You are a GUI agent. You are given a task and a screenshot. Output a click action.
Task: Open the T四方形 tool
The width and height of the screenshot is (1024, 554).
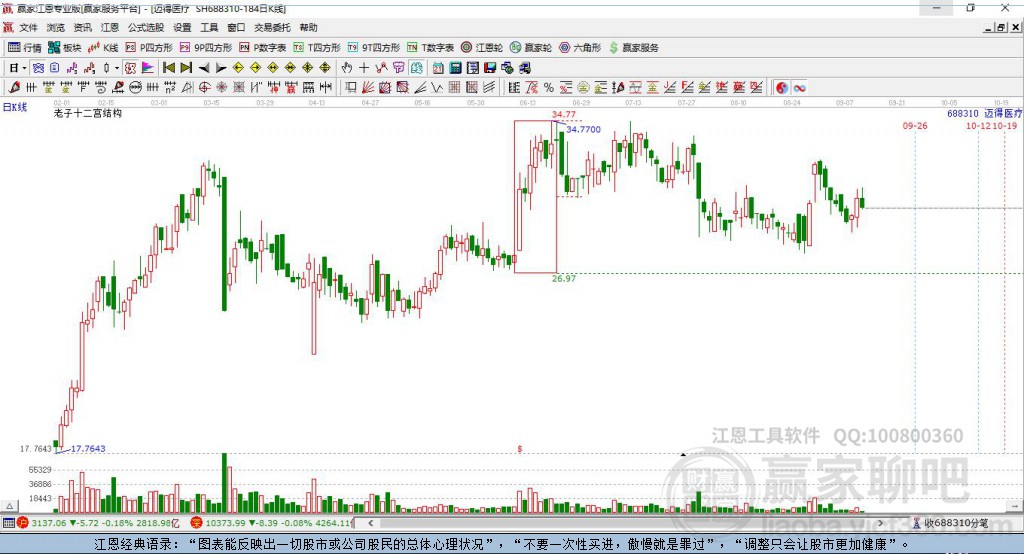coord(317,48)
